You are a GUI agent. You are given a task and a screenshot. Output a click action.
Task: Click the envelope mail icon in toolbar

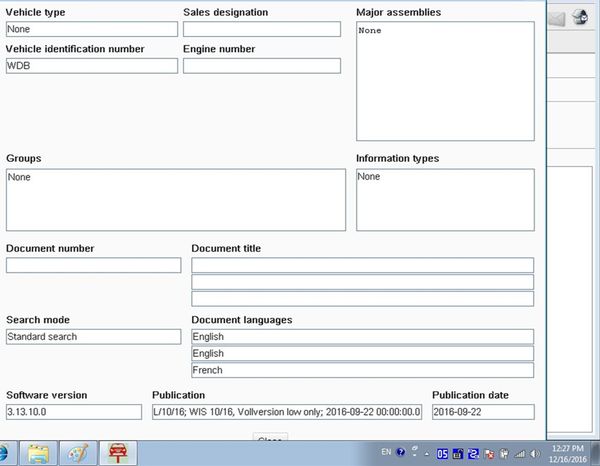[557, 18]
